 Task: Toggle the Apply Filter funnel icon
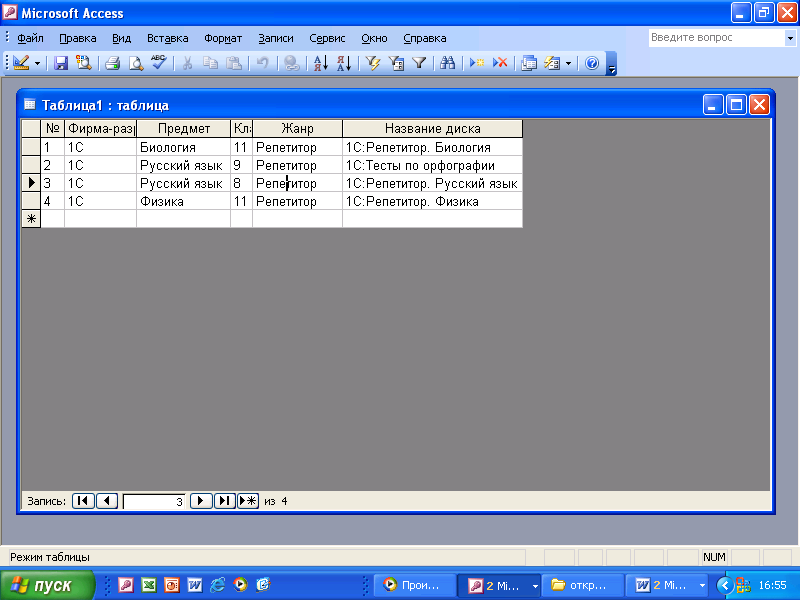click(419, 63)
